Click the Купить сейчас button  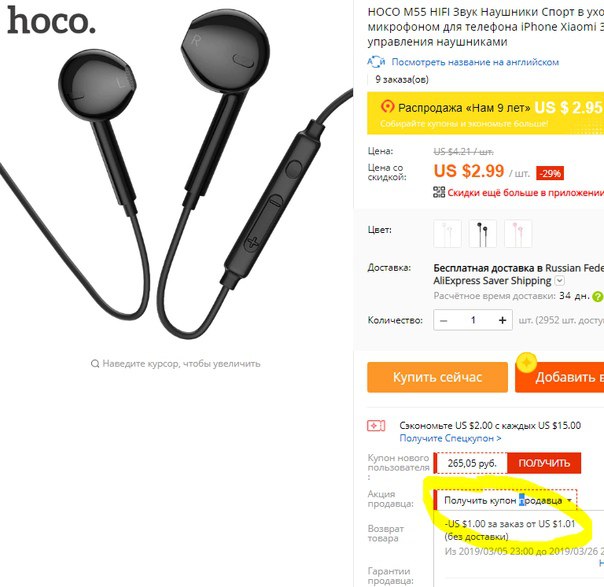pyautogui.click(x=437, y=377)
